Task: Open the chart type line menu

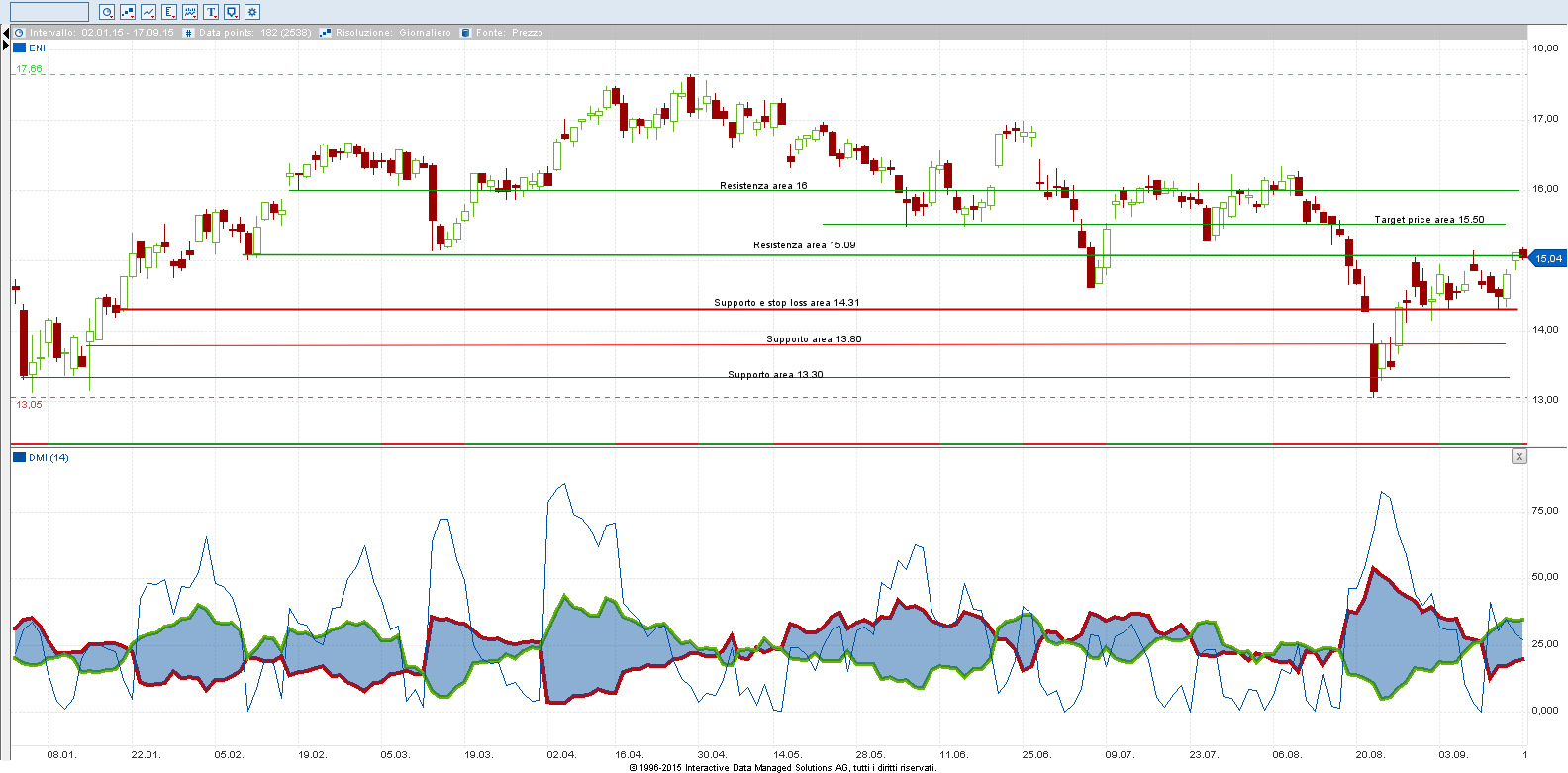Action: tap(148, 12)
